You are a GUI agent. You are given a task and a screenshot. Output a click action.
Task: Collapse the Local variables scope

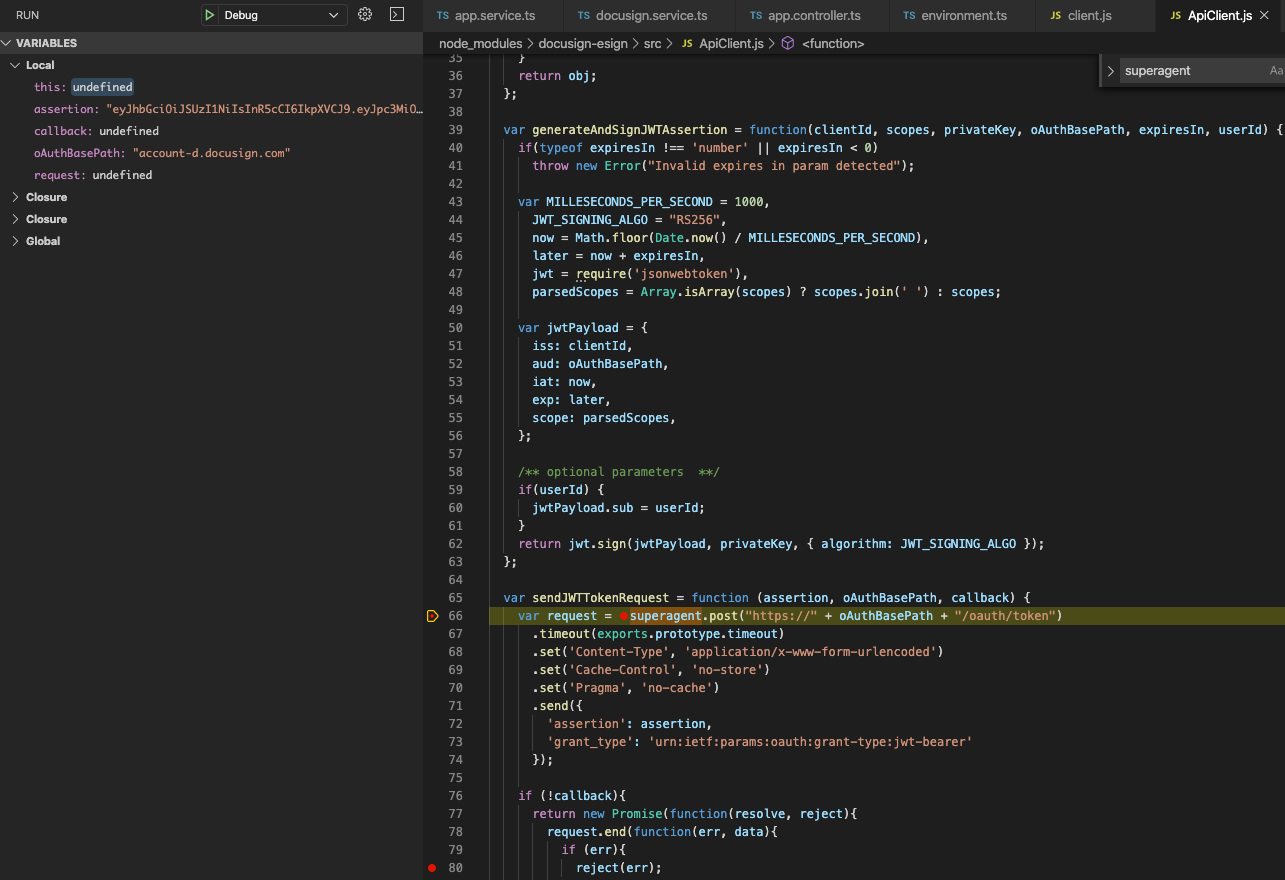click(16, 65)
